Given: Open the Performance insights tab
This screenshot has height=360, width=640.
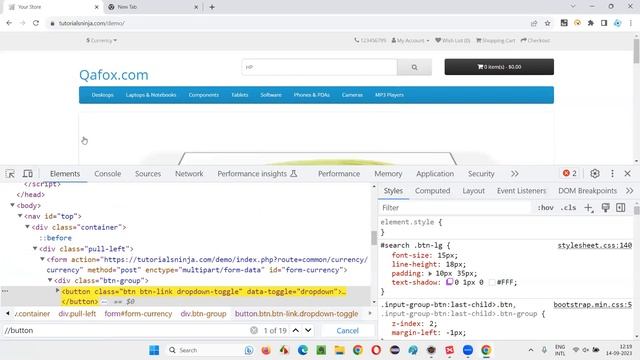Looking at the screenshot, I should [x=257, y=173].
